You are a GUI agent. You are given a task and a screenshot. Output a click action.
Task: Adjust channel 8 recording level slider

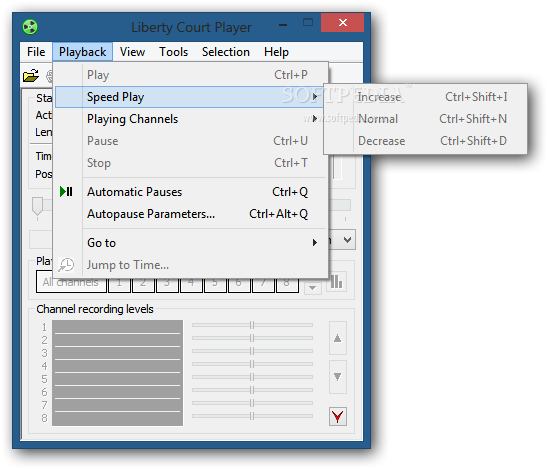(252, 416)
